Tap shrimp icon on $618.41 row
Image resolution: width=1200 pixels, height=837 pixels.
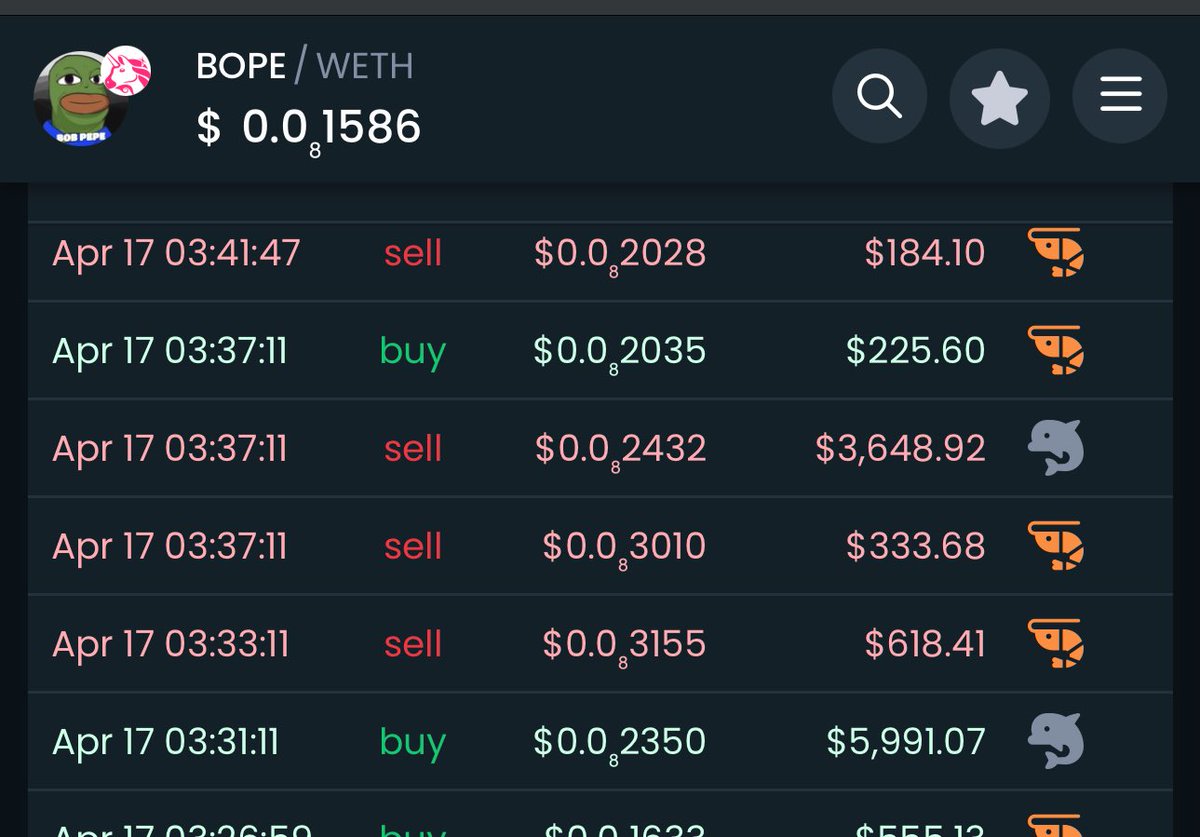point(1056,643)
